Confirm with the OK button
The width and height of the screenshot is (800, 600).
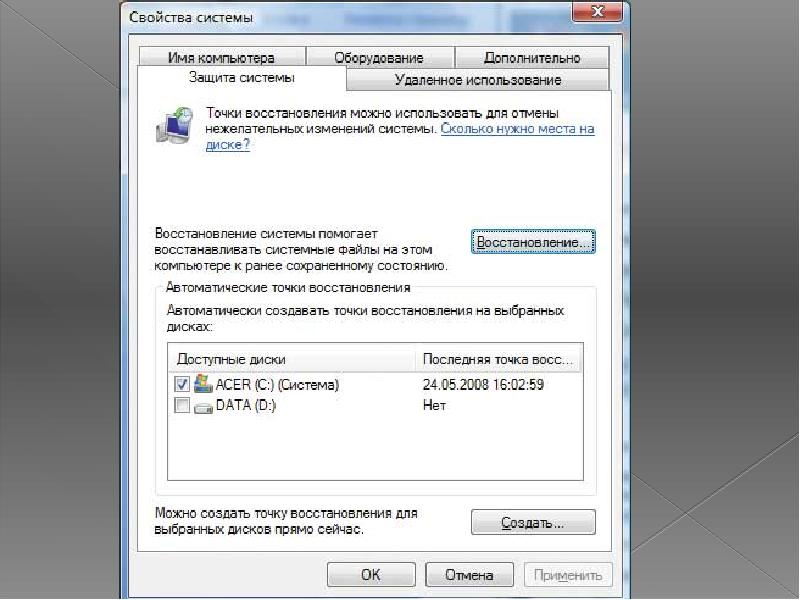pos(371,574)
